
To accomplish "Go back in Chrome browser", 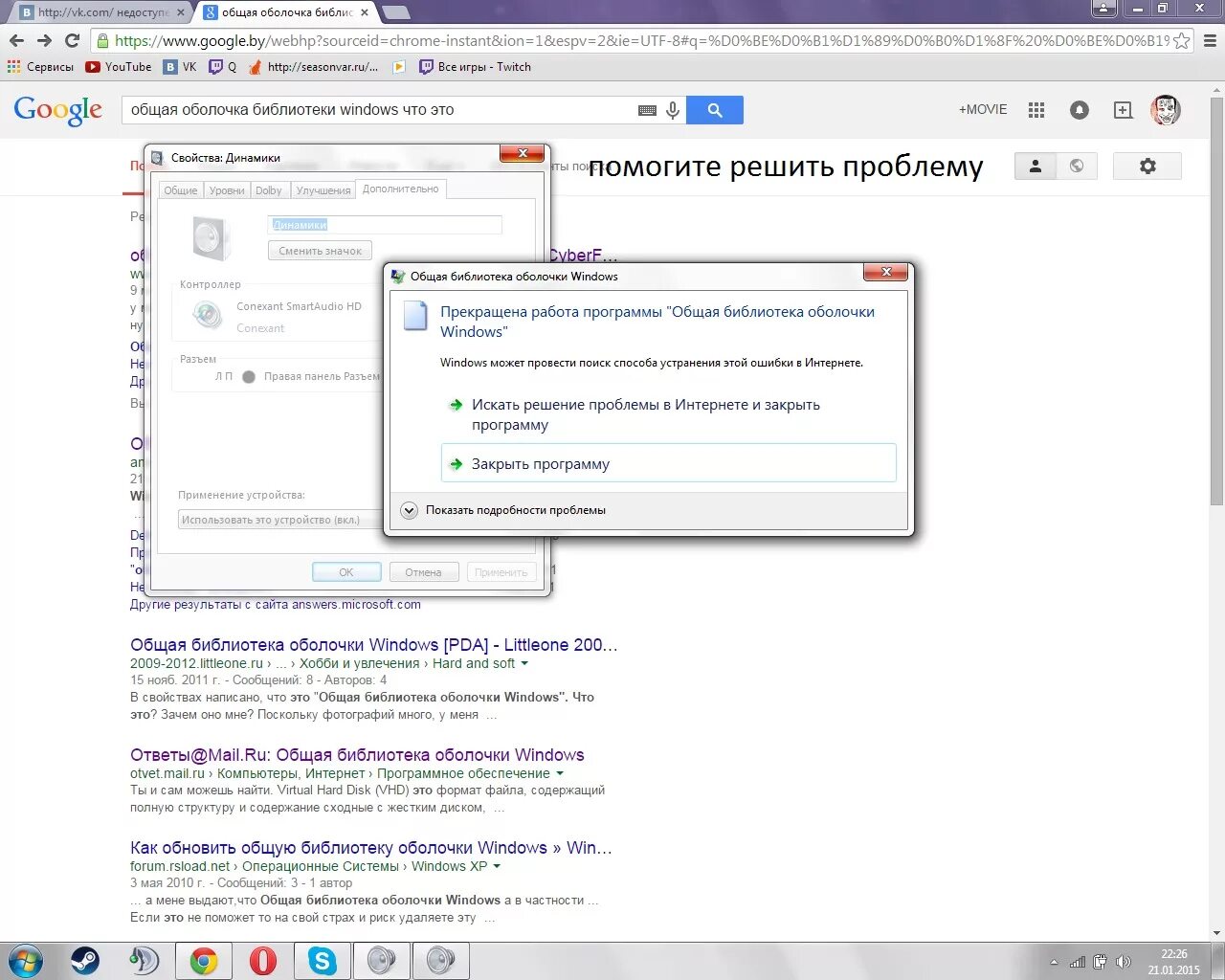I will 16,40.
